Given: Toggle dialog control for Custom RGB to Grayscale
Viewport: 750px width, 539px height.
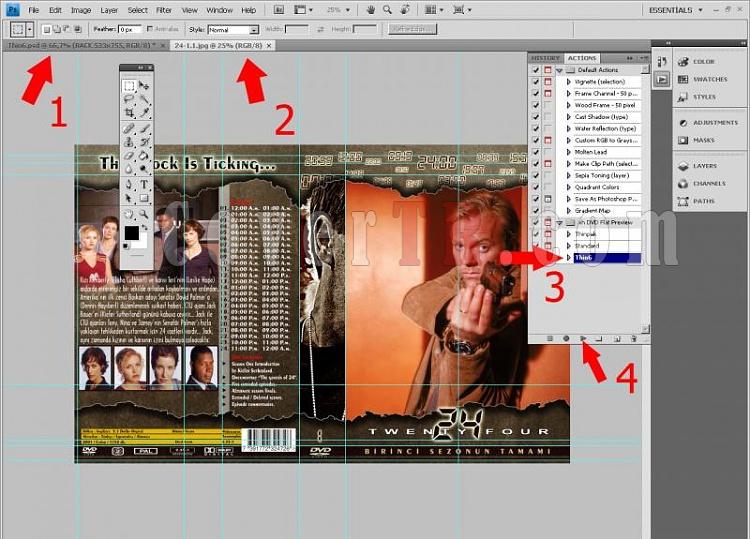Looking at the screenshot, I should click(548, 141).
